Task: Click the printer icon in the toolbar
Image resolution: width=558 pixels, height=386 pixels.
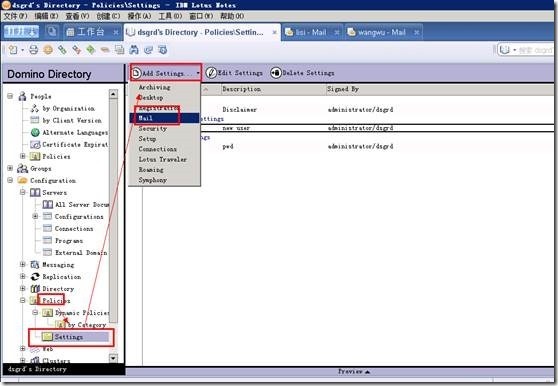Action: [x=33, y=50]
